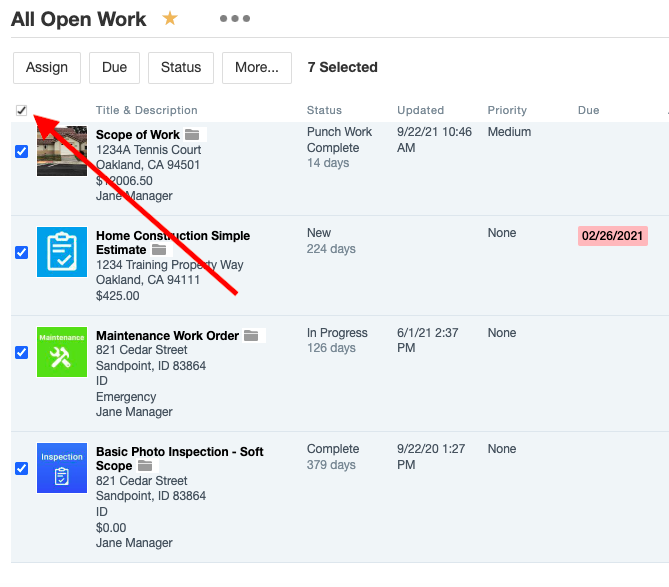This screenshot has width=669, height=587.
Task: Open the three-dot options menu
Action: [x=235, y=18]
